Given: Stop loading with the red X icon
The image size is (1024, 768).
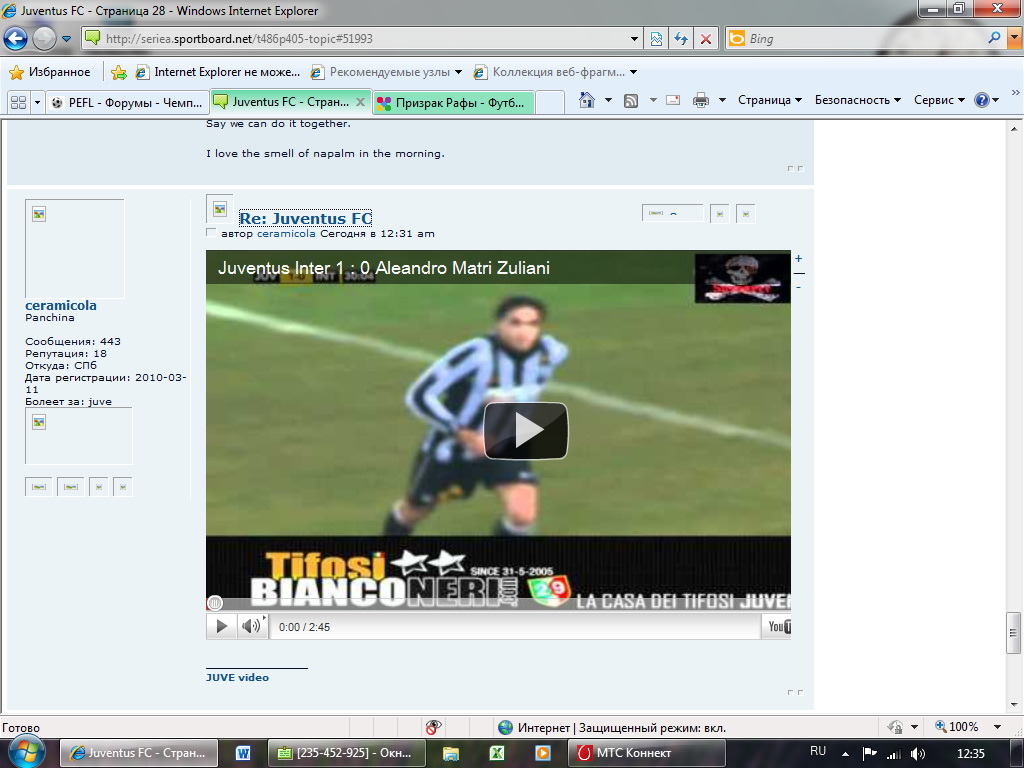Looking at the screenshot, I should tap(706, 39).
